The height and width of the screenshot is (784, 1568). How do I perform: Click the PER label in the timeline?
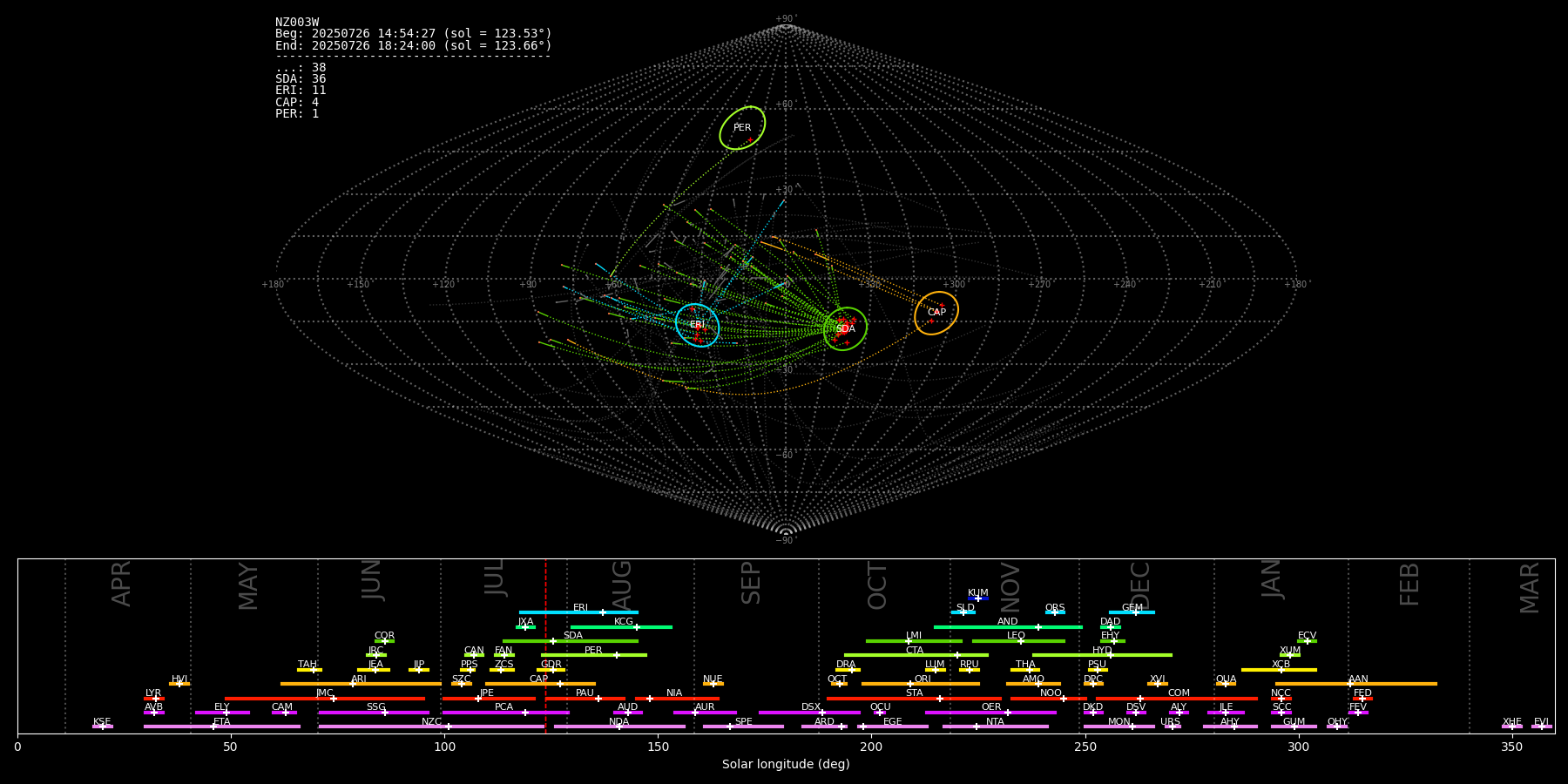(x=593, y=651)
